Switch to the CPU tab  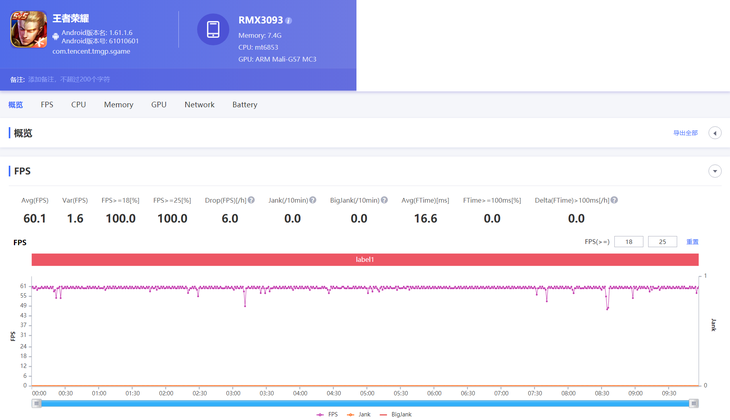point(78,104)
